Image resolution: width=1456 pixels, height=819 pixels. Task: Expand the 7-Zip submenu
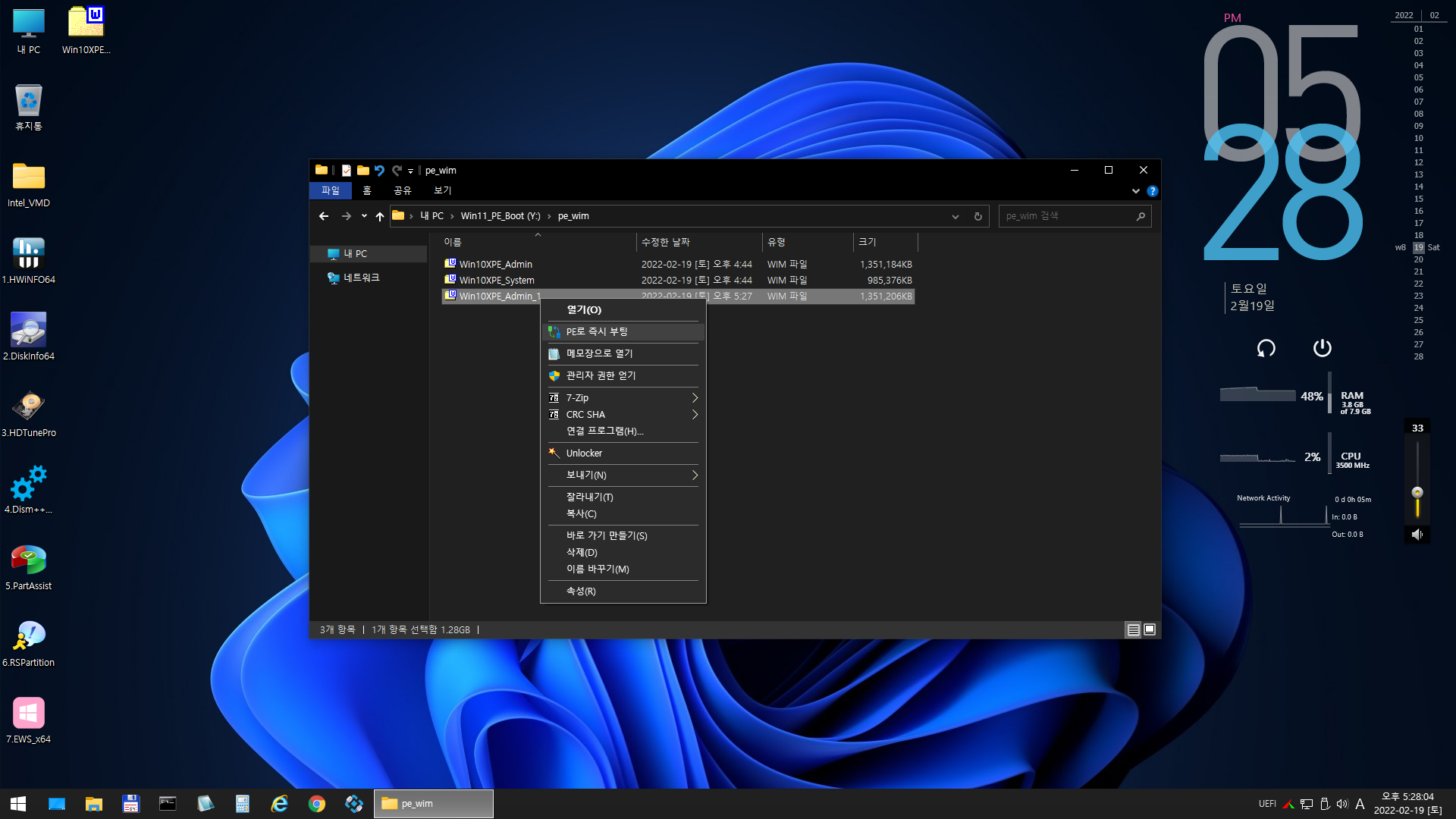point(623,398)
